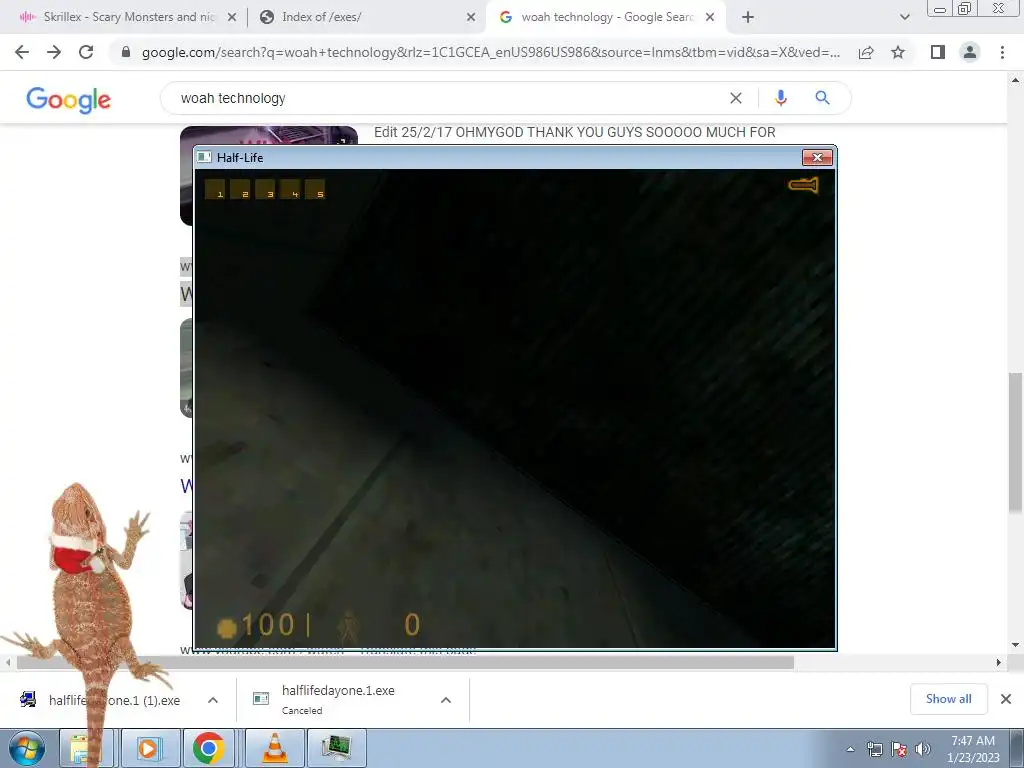Screen dimensions: 1024x768
Task: Click the Google logo
Action: (69, 100)
